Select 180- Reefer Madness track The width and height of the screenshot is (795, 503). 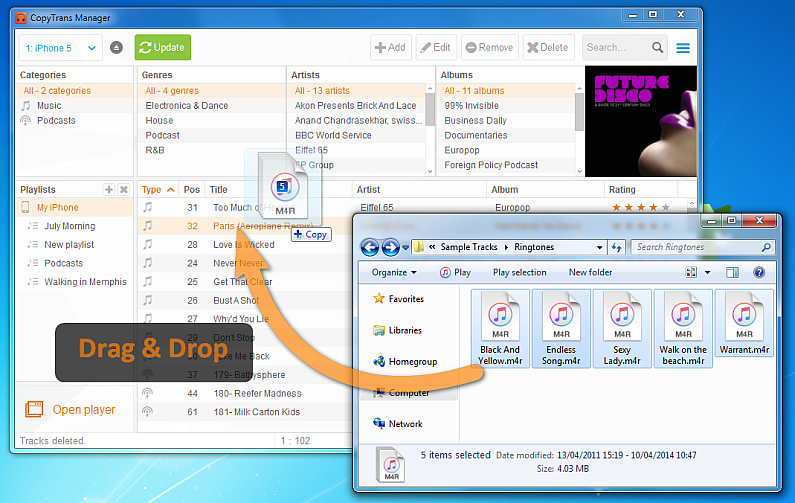(x=245, y=393)
